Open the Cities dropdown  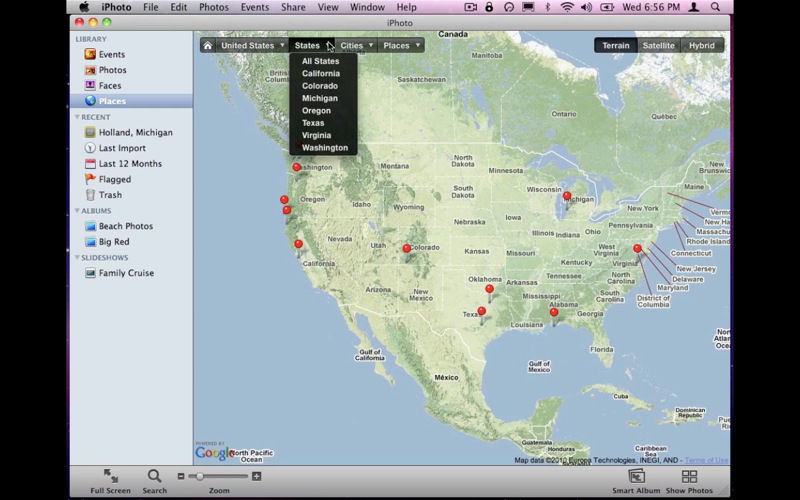[x=356, y=45]
